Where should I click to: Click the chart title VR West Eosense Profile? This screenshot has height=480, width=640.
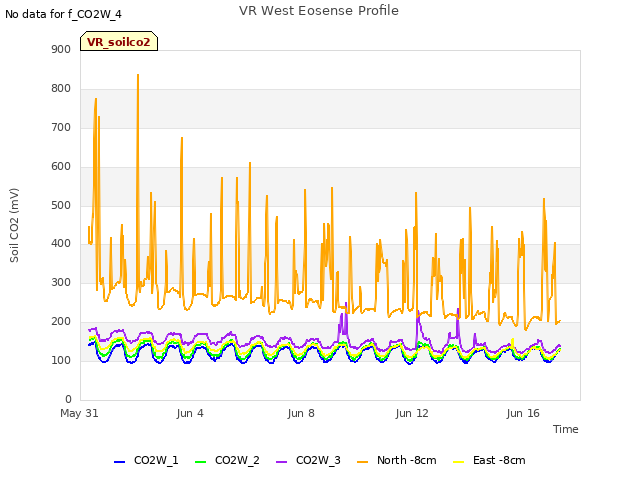point(319,11)
